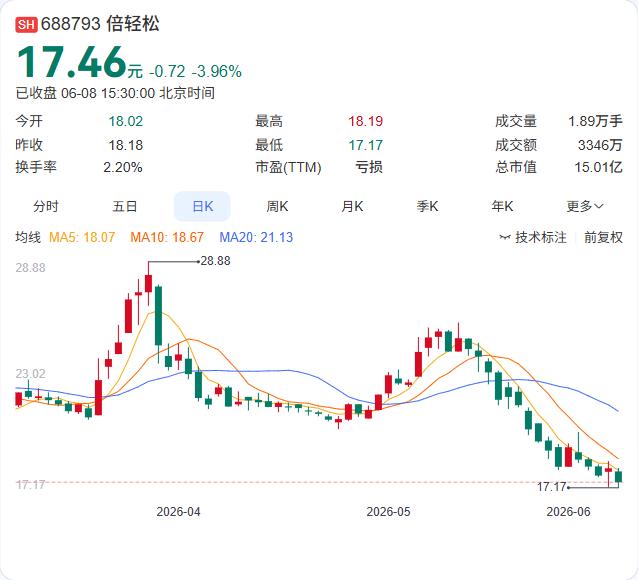Image resolution: width=638 pixels, height=580 pixels.
Task: Click the MA10: 18.67 legend label
Action: (167, 237)
